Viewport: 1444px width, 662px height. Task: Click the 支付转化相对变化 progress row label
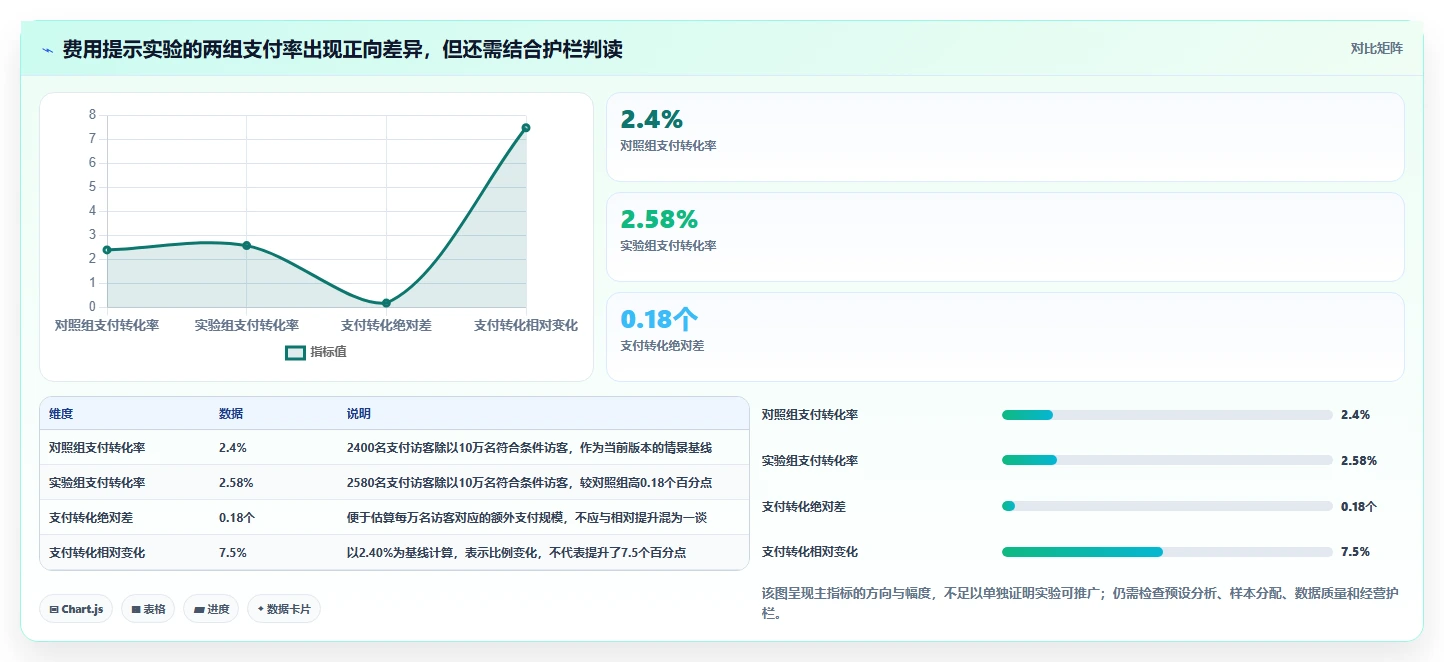pyautogui.click(x=810, y=552)
